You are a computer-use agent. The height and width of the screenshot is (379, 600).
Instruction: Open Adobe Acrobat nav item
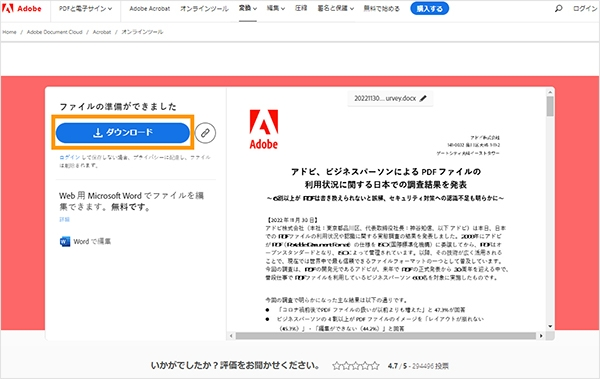(150, 8)
